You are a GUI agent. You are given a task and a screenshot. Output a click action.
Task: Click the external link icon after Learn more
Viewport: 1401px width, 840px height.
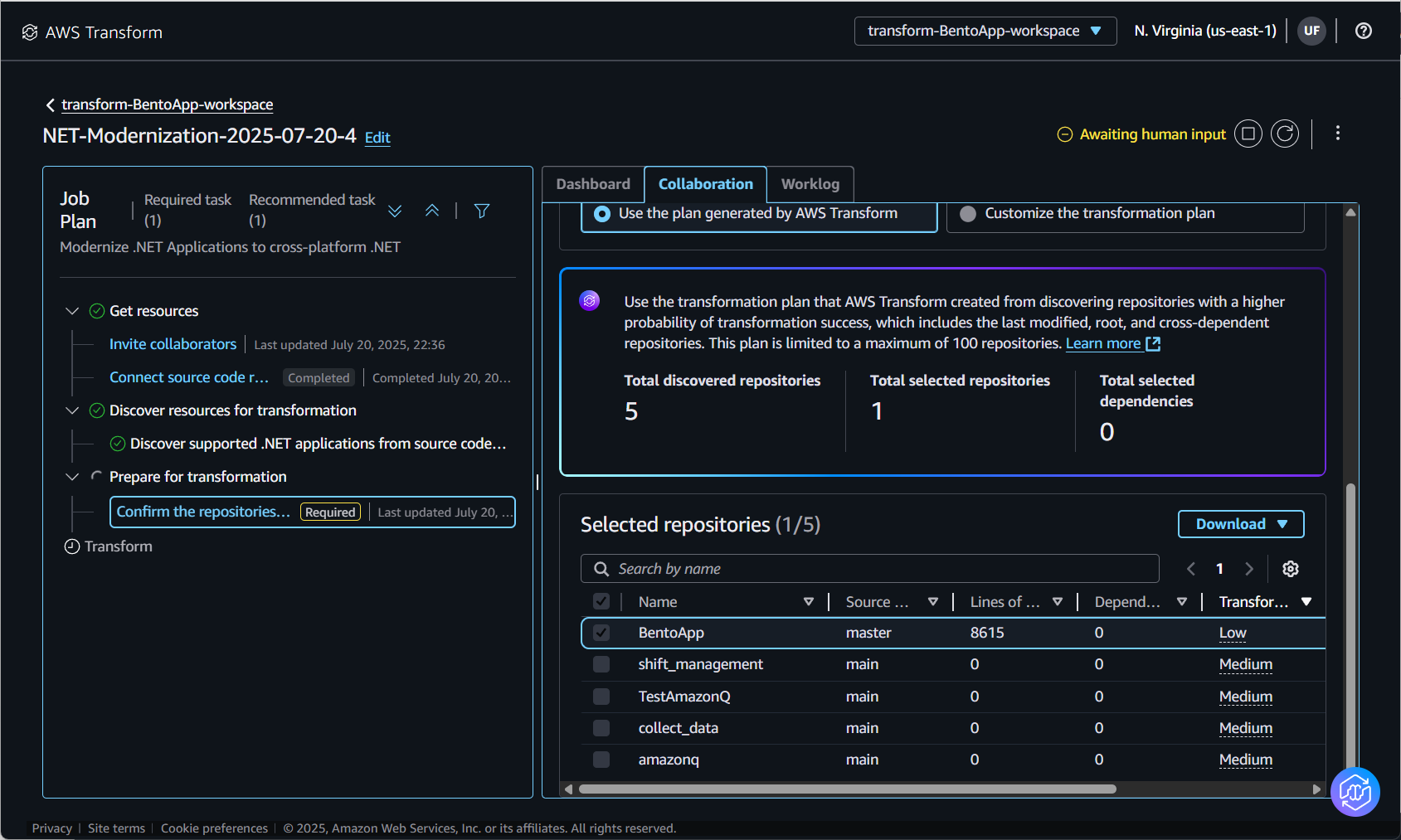pyautogui.click(x=1153, y=343)
